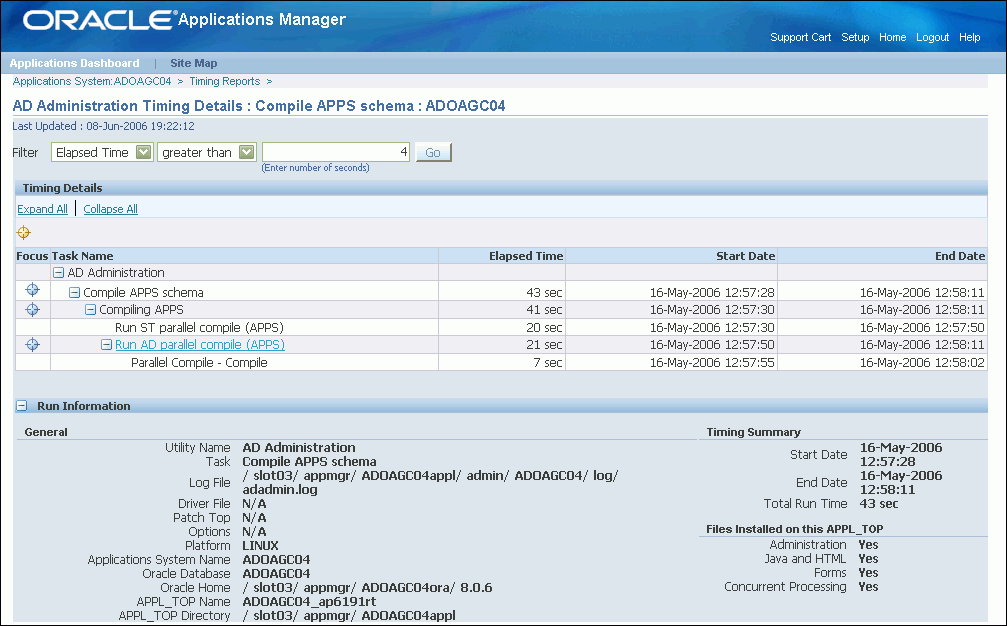This screenshot has height=626, width=1007.
Task: Collapse the Run AD parallel compile node
Action: (107, 345)
